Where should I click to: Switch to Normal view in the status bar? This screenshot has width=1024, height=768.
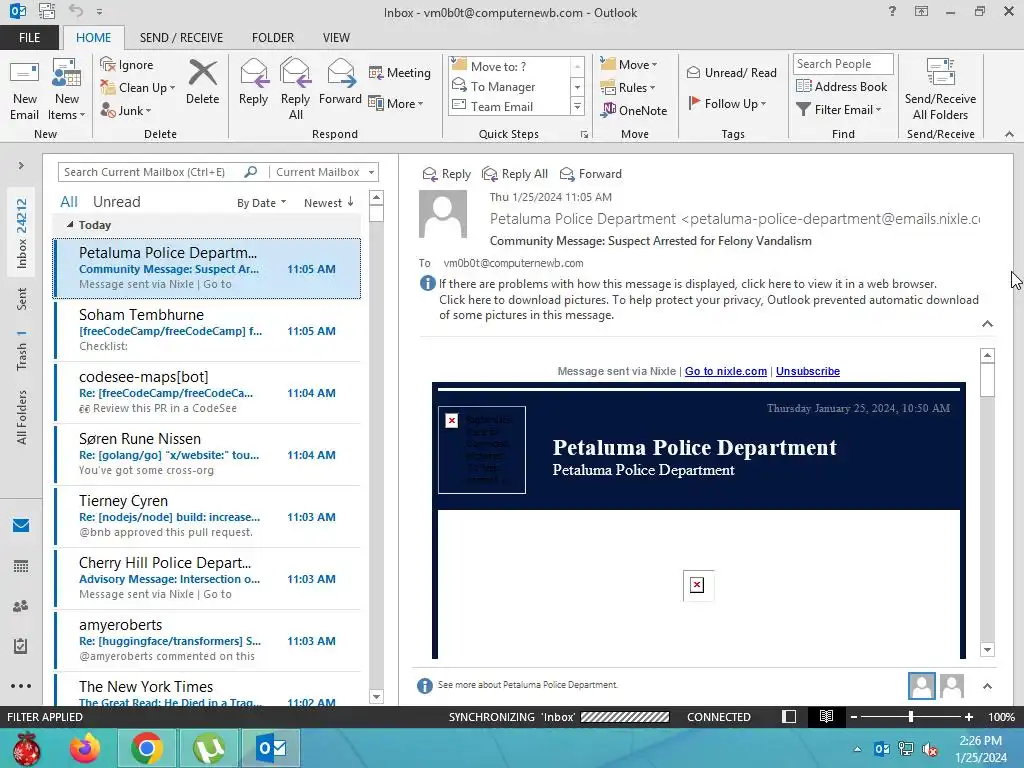point(789,716)
